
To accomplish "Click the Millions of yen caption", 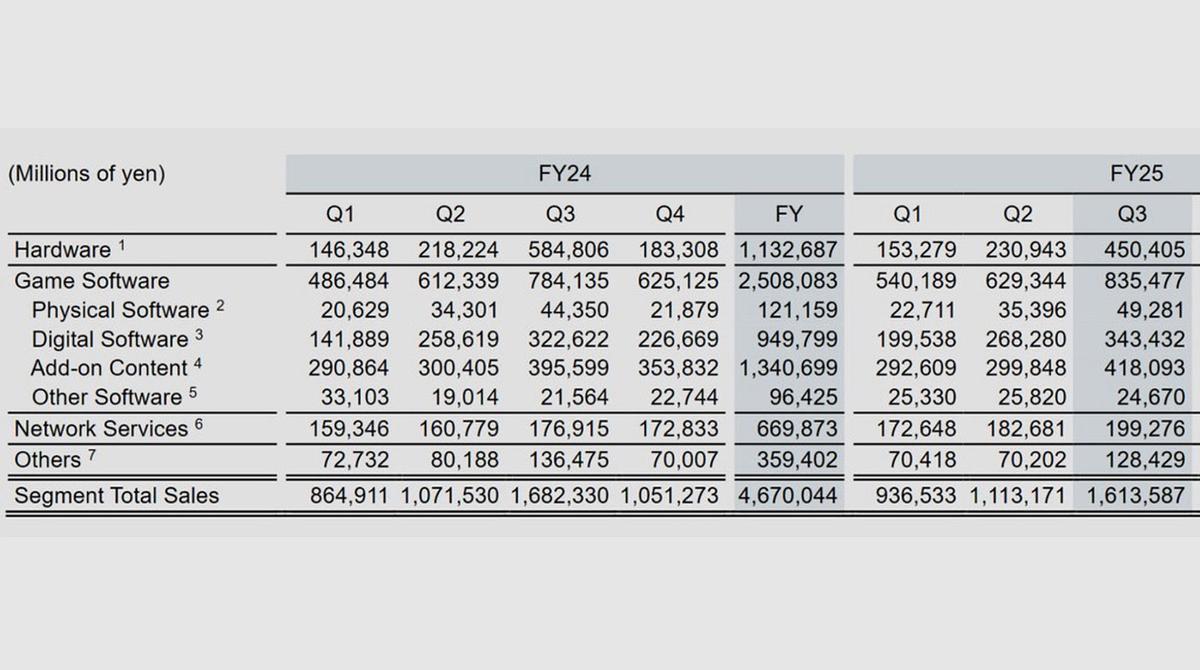I will click(86, 174).
